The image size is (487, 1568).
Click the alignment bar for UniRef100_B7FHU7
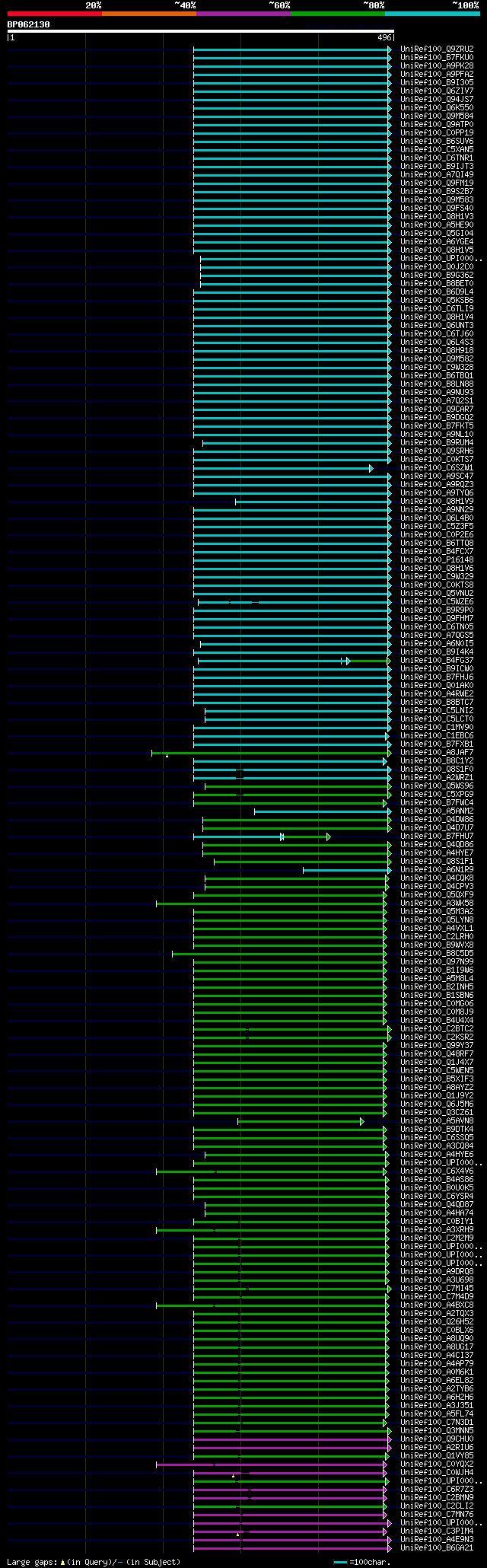coord(262,837)
